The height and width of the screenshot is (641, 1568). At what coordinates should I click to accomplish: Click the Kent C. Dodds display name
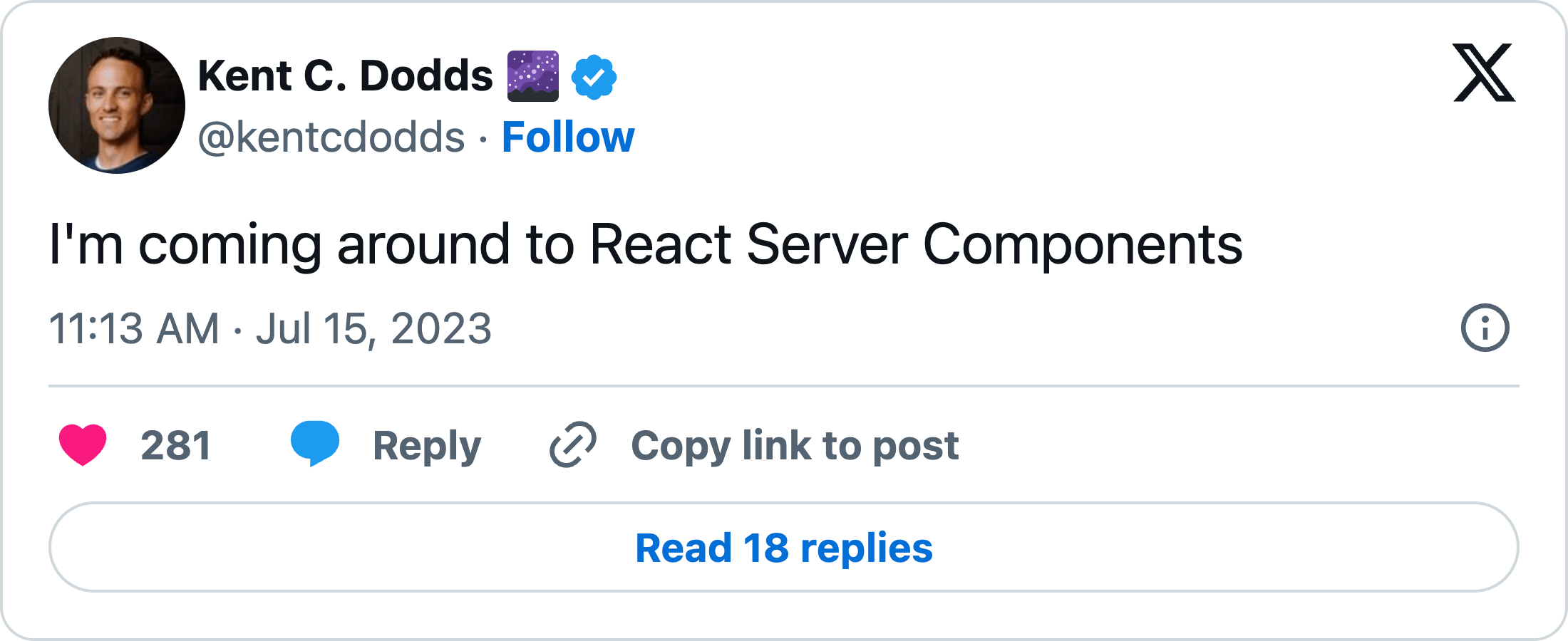click(345, 75)
